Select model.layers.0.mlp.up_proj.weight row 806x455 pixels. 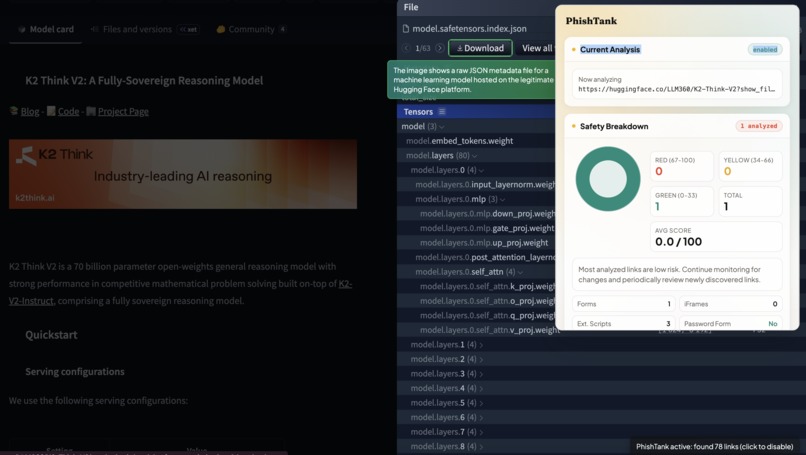coord(476,243)
